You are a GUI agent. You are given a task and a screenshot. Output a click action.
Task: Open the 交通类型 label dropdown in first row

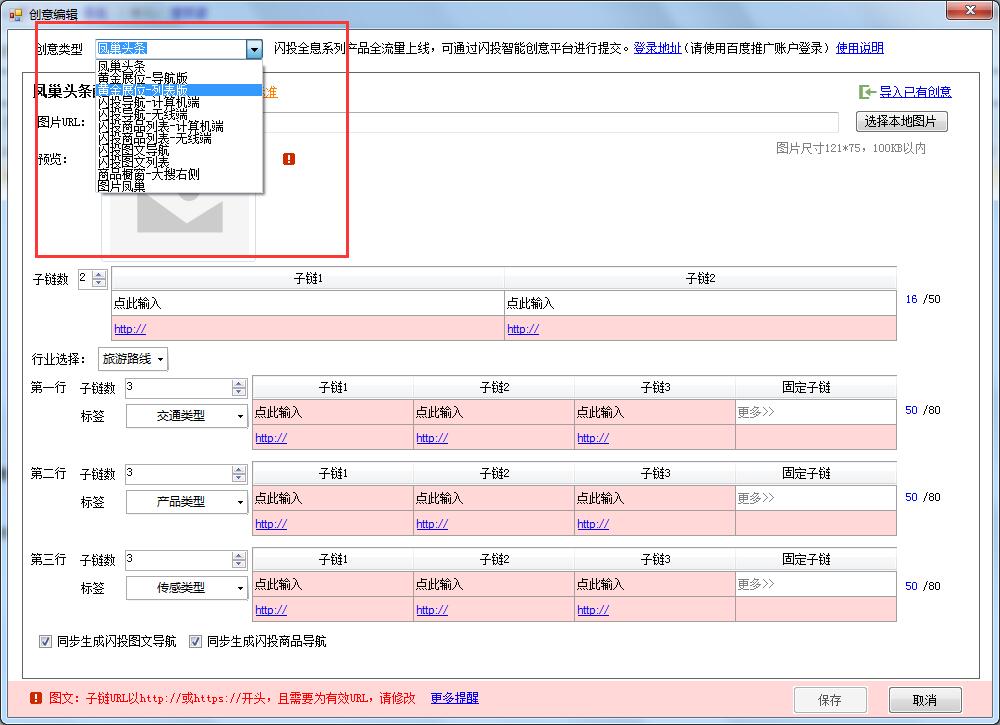click(187, 416)
